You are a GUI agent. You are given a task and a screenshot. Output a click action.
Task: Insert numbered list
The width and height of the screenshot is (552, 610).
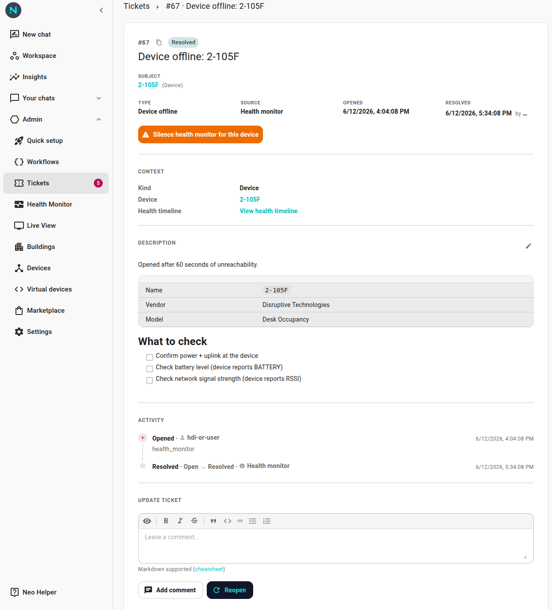tap(266, 521)
